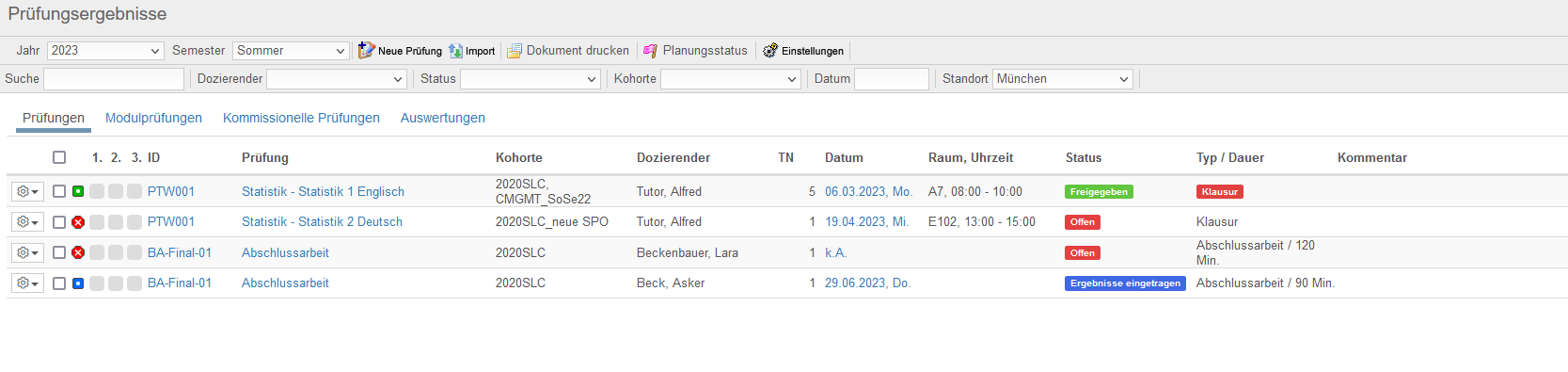Click red cross icon in Statistik 2 Deutsch row
1568x372 pixels.
coord(78,222)
